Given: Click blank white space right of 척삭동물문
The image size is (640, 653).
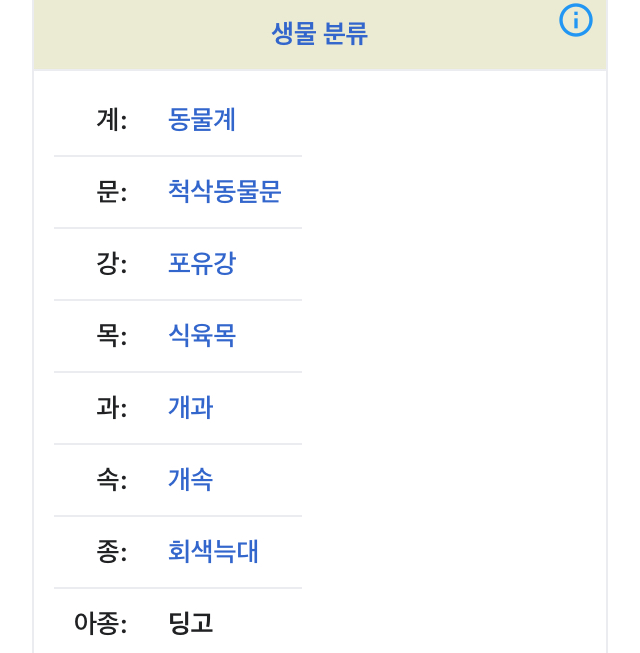Looking at the screenshot, I should [x=450, y=192].
